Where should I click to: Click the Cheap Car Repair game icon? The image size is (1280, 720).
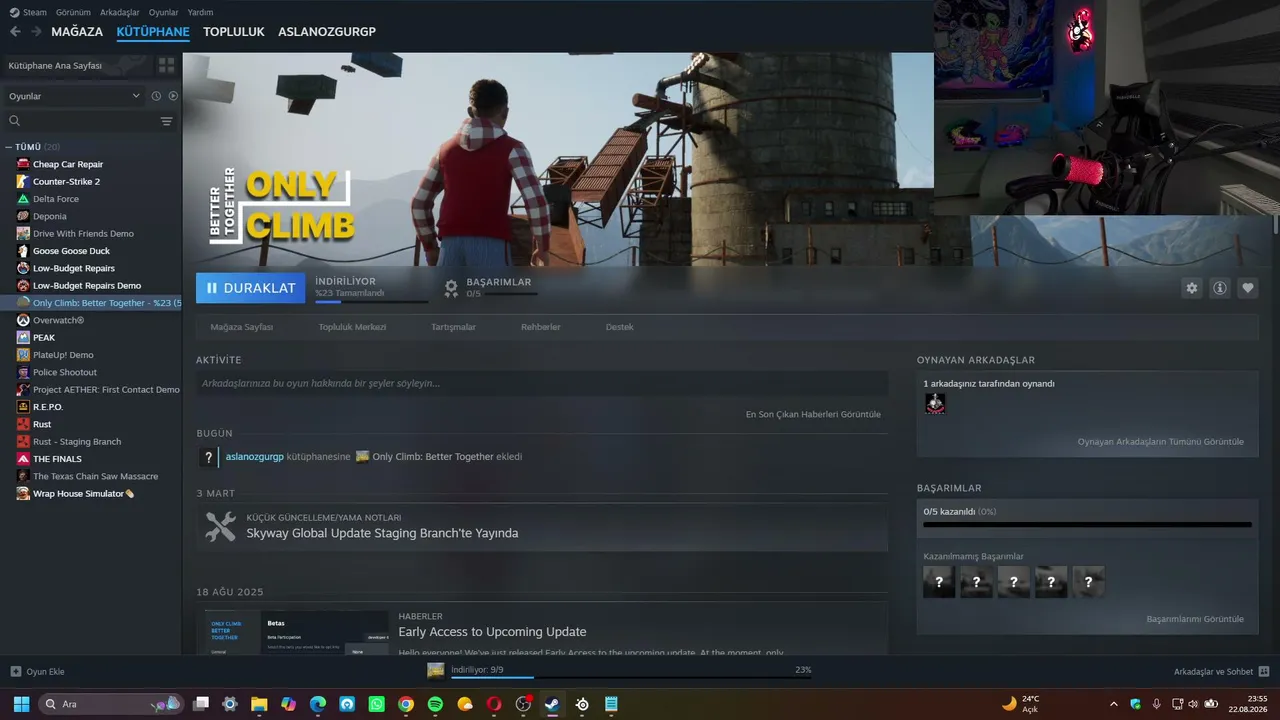click(23, 164)
